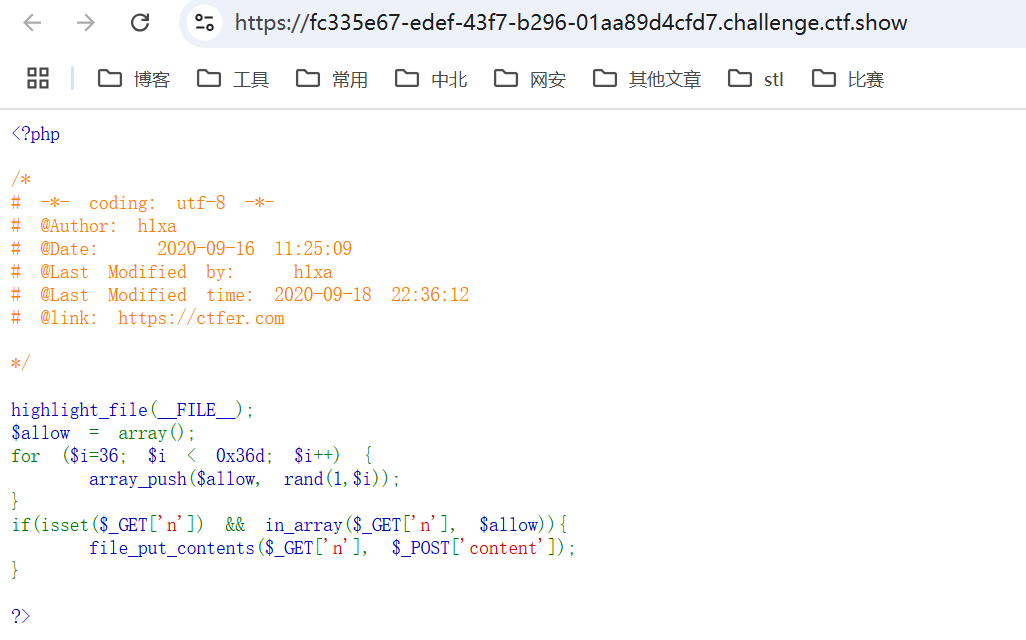The image size is (1026, 640).
Task: Go forward to the next page
Action: [x=86, y=23]
